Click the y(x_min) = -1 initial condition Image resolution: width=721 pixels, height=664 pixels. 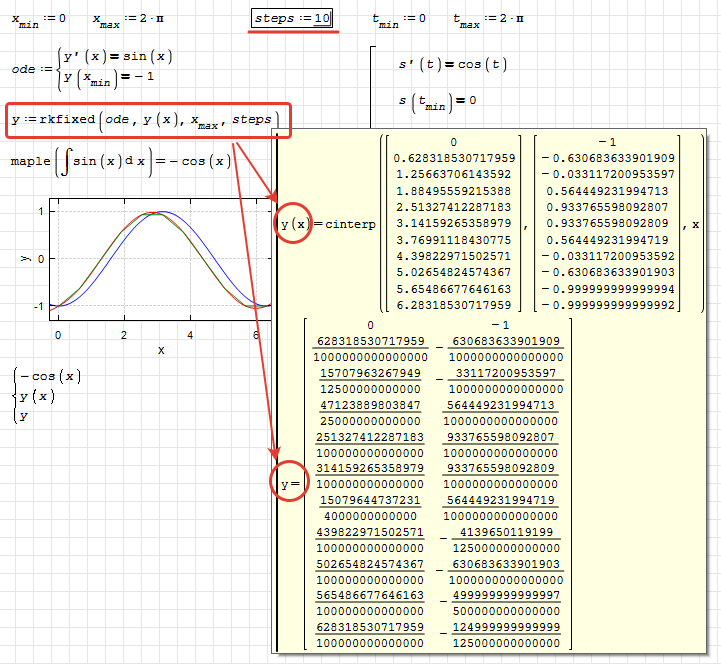108,78
